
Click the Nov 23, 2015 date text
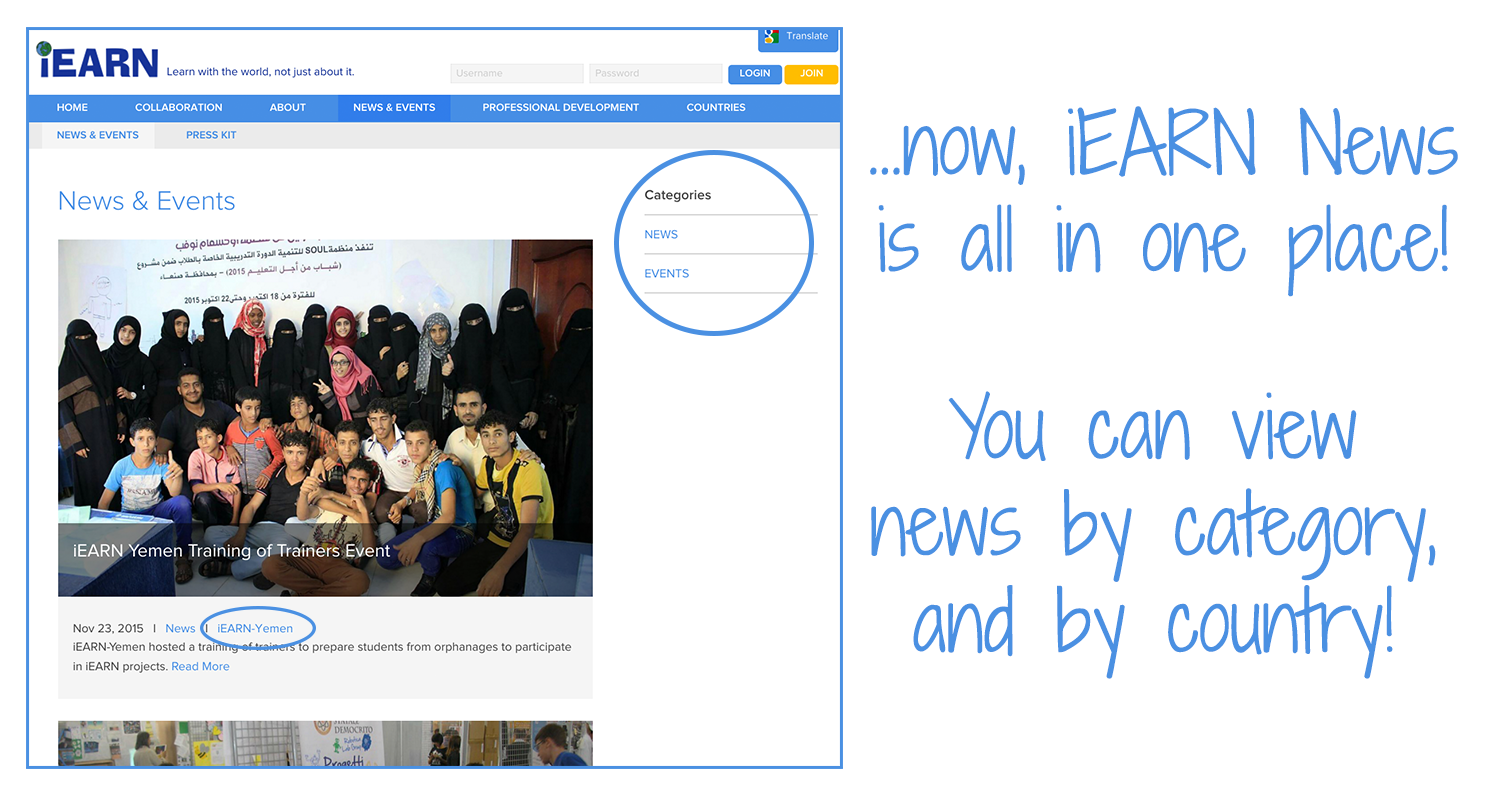click(x=108, y=628)
